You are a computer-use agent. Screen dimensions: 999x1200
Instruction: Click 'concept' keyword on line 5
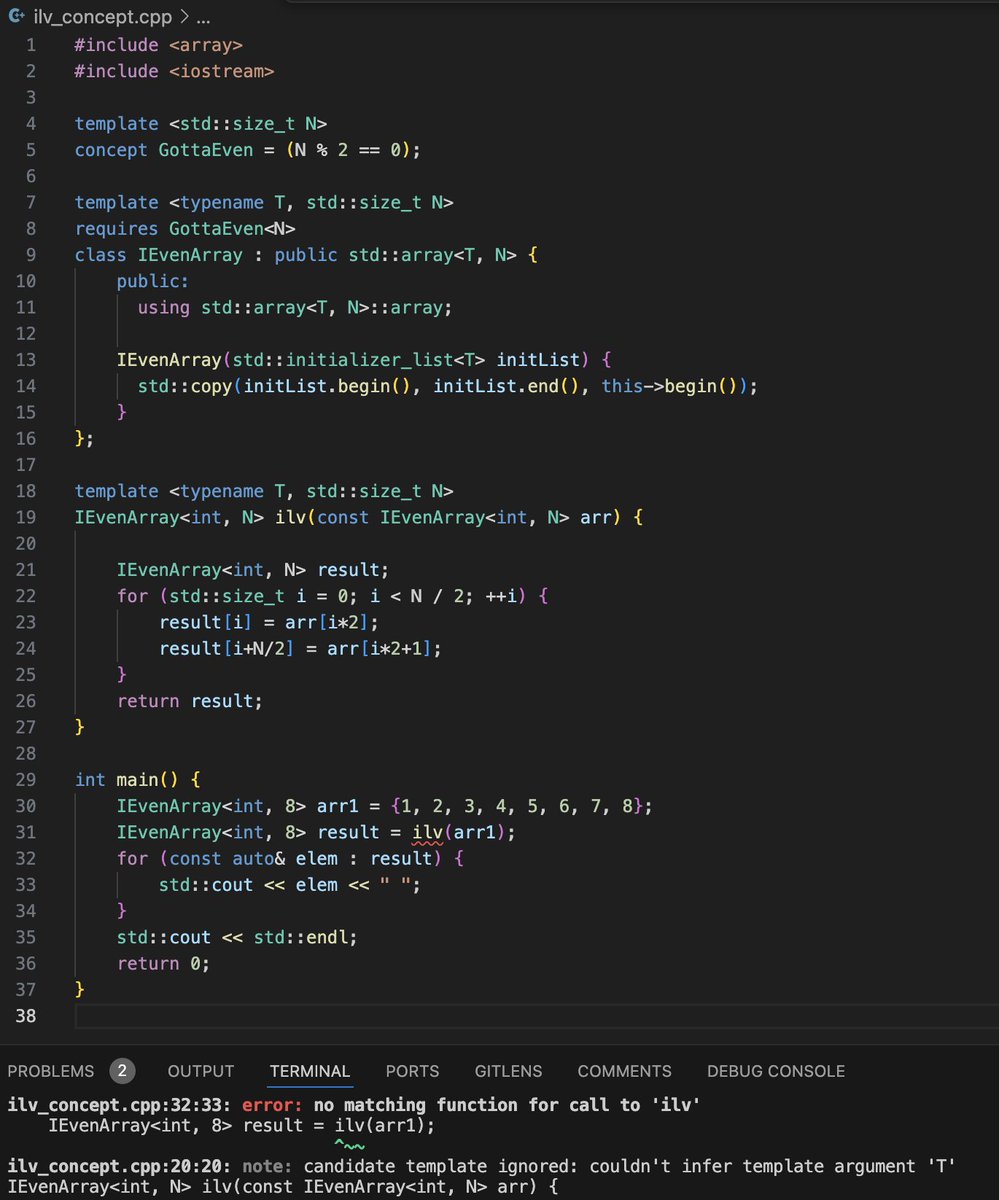pos(111,150)
